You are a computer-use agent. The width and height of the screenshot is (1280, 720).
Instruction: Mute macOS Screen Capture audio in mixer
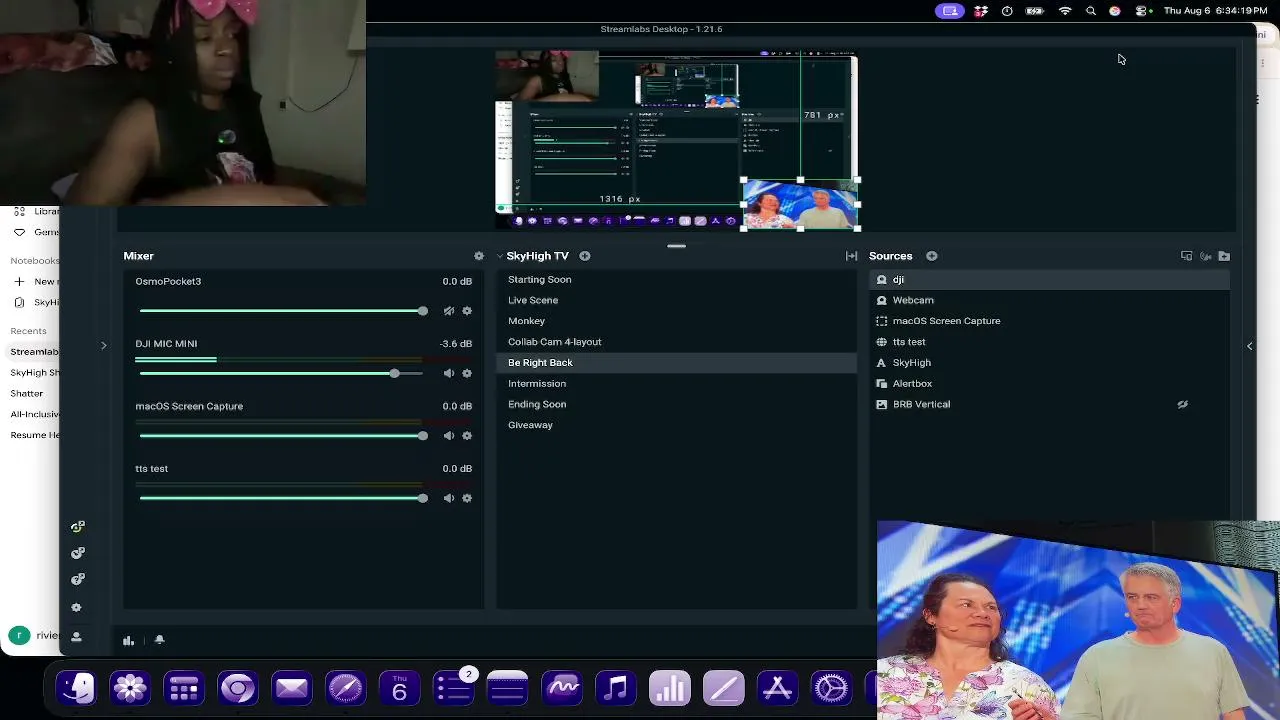point(449,436)
